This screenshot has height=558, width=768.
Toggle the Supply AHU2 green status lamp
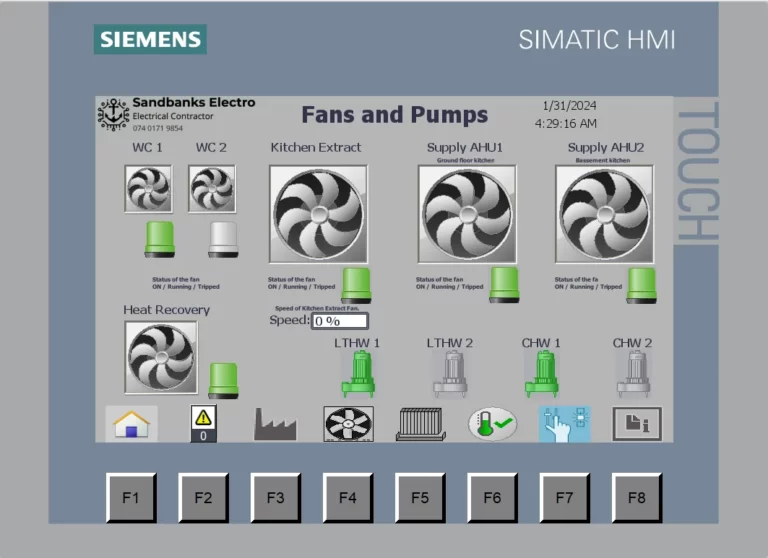click(x=642, y=285)
